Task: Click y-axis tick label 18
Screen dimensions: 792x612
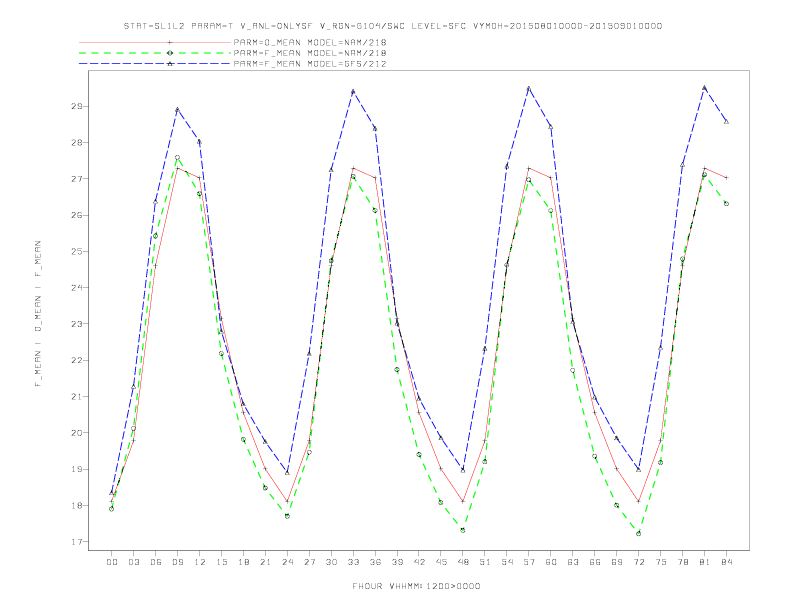Action: click(77, 505)
